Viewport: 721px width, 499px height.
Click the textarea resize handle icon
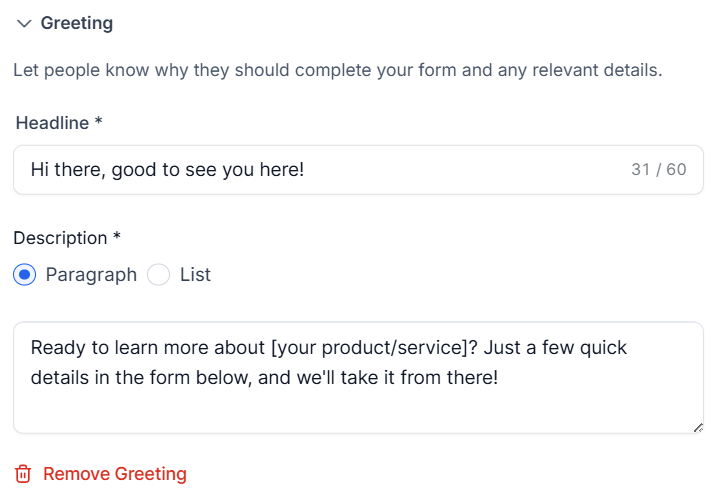(x=698, y=428)
